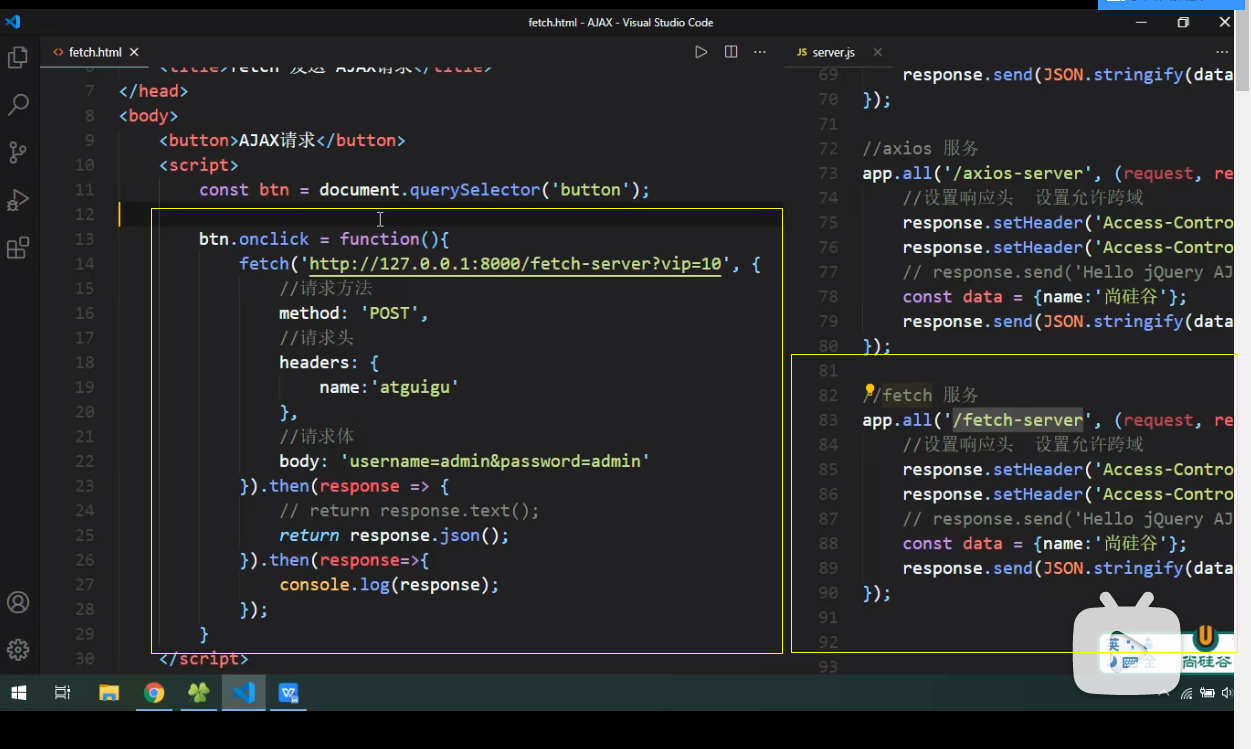Screen dimensions: 1251x749
Task: Open File Explorer from the taskbar
Action: [x=109, y=692]
